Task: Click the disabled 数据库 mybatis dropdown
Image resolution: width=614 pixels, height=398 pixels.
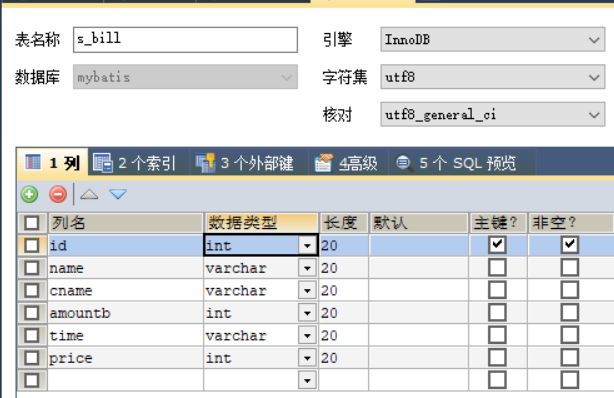Action: click(x=185, y=77)
